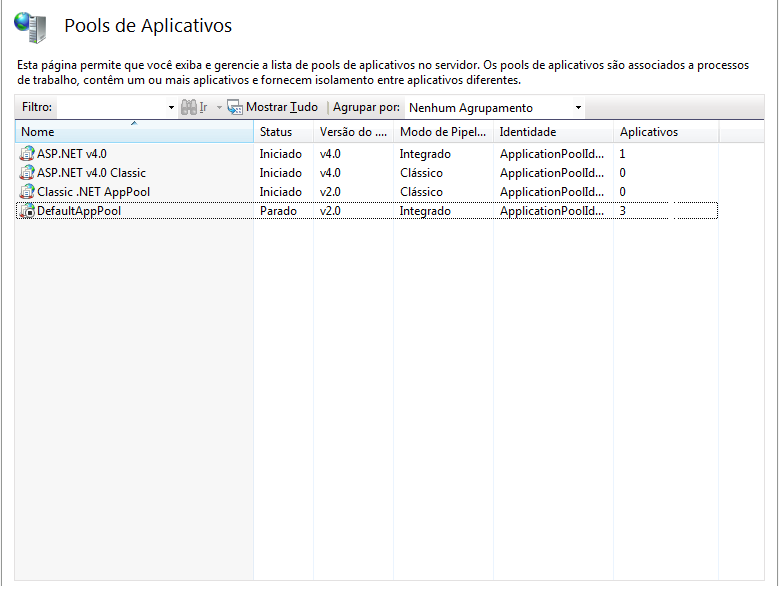The height and width of the screenshot is (596, 784).
Task: Click Iniciado status of Classic .NET AppPool
Action: point(280,192)
